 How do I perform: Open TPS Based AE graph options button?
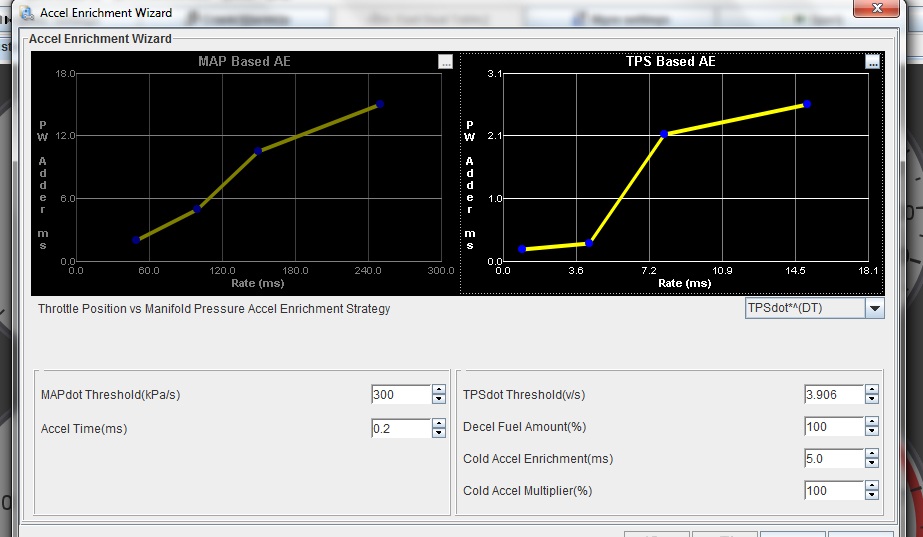click(x=872, y=61)
